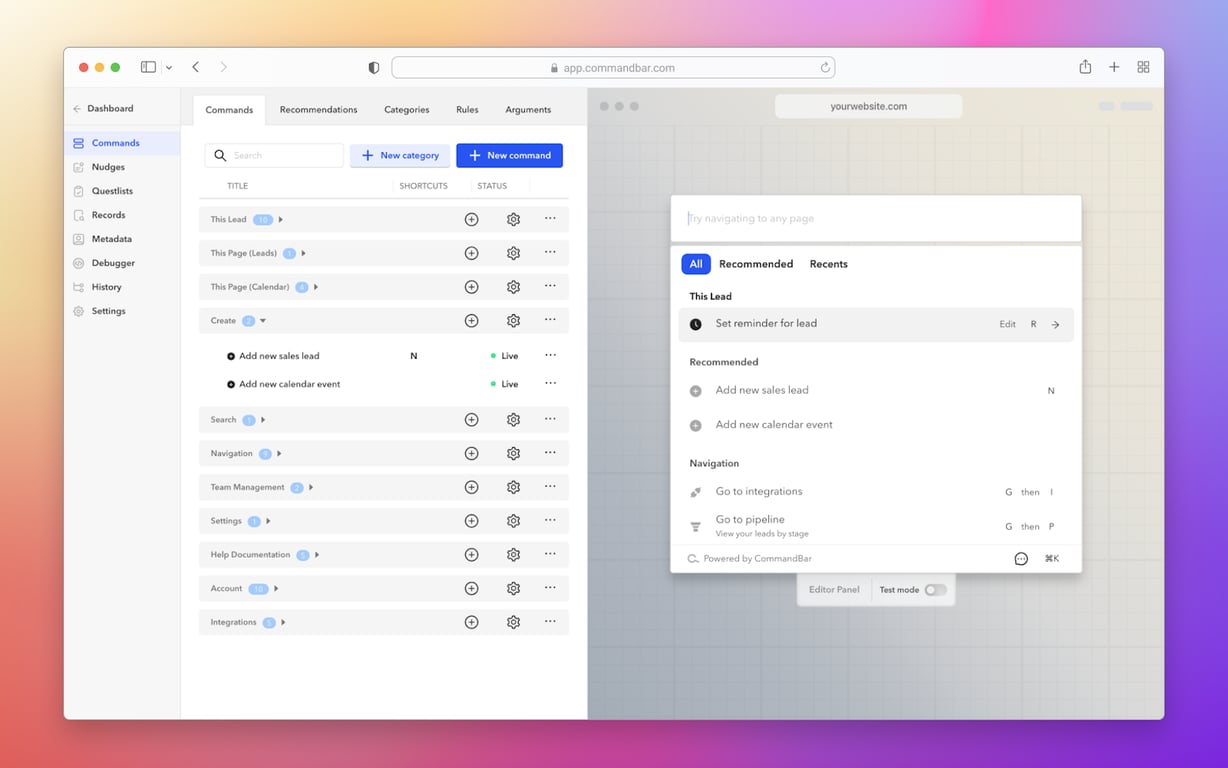The image size is (1228, 768).
Task: Collapse the Create category
Action: 263,321
